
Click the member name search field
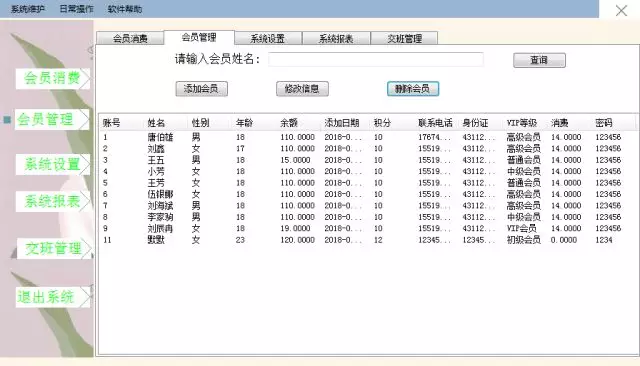click(376, 60)
